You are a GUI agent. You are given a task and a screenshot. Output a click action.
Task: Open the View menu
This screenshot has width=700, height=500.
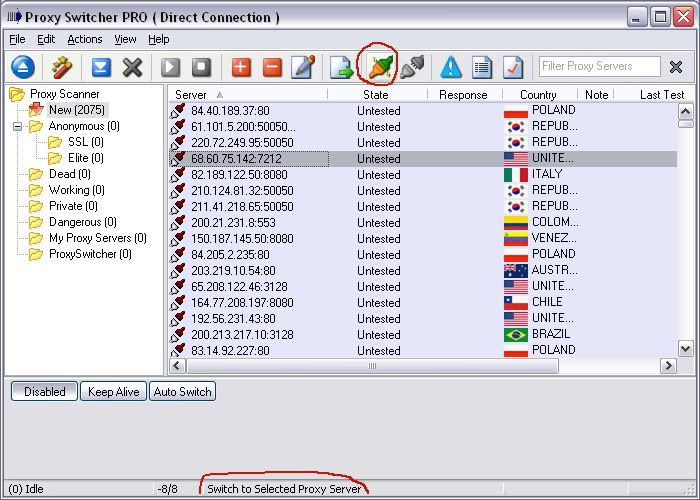[125, 39]
